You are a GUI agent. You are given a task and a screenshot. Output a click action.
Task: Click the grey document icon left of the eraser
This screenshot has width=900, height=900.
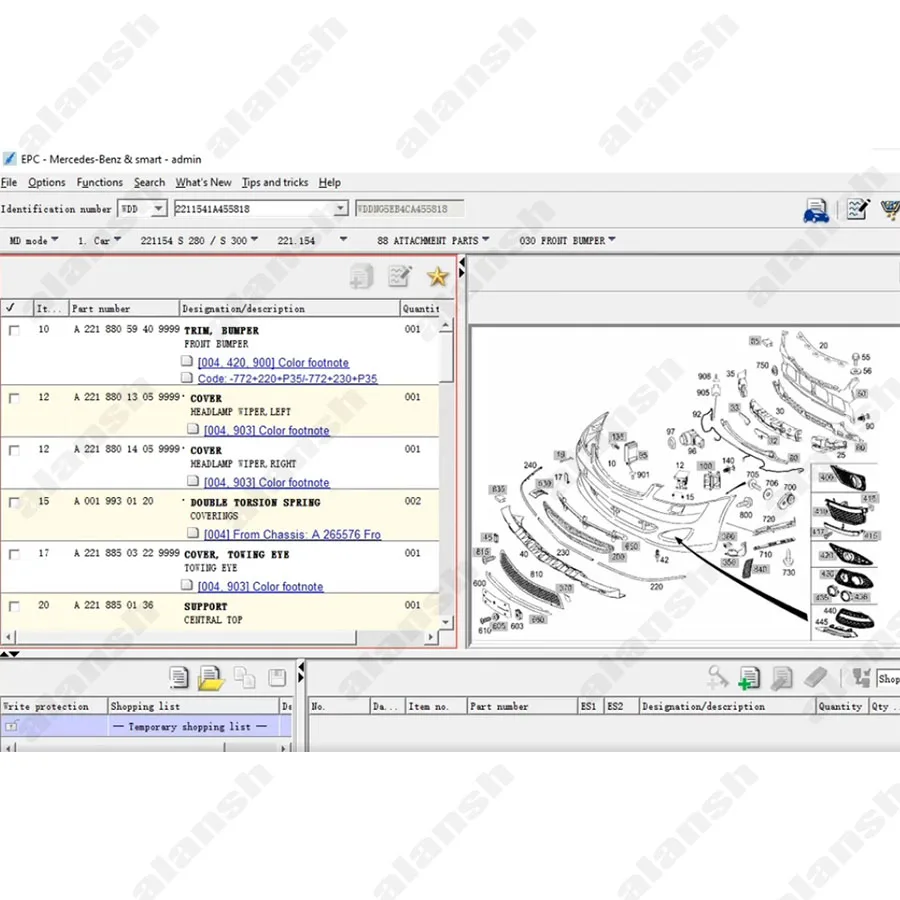click(781, 678)
